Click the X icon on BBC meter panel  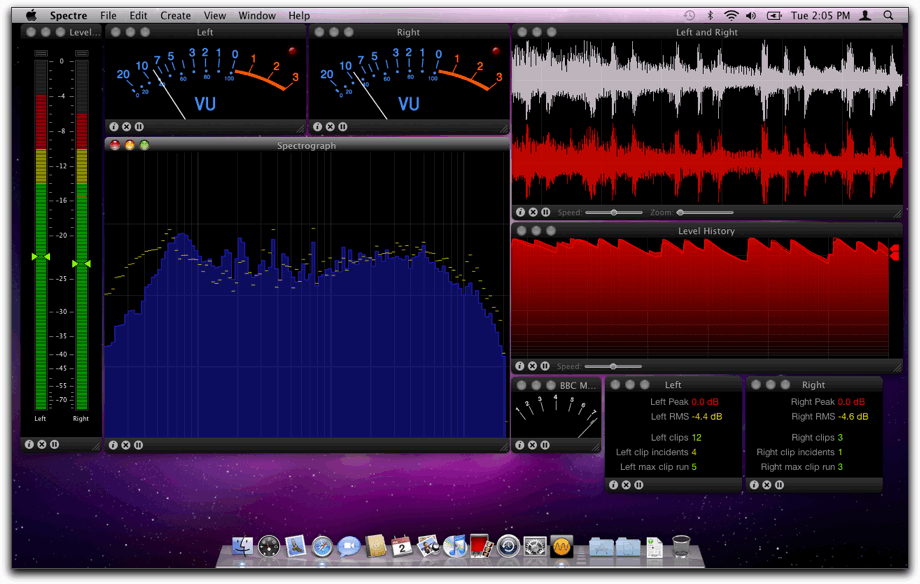click(x=532, y=445)
